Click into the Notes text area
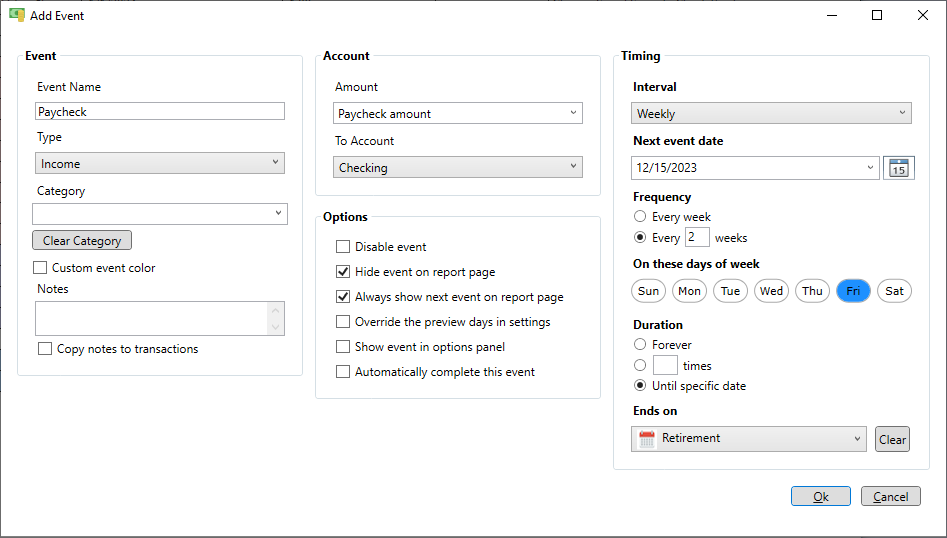Viewport: 947px width, 538px height. click(x=152, y=318)
